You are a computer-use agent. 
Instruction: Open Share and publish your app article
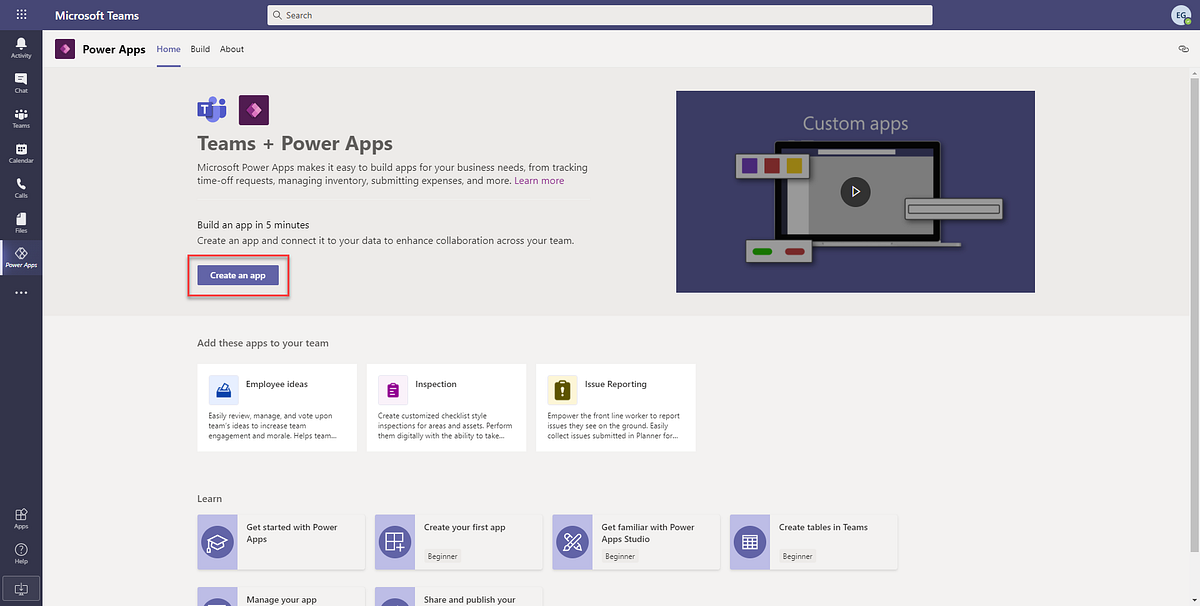tap(458, 596)
